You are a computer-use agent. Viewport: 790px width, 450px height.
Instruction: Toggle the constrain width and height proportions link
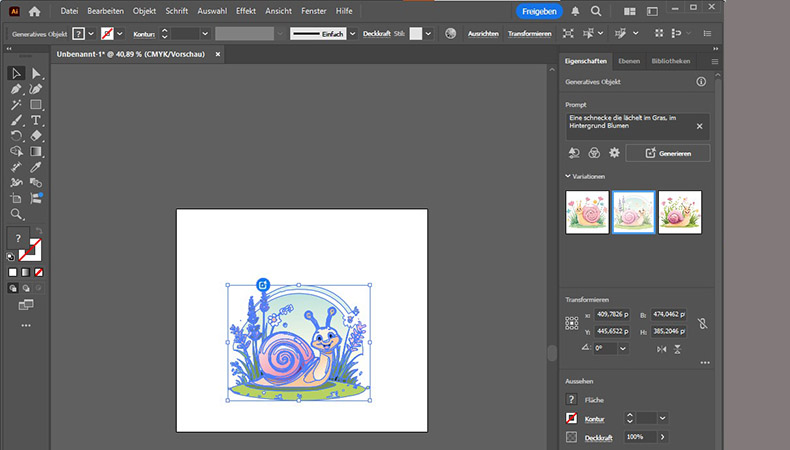click(x=703, y=323)
